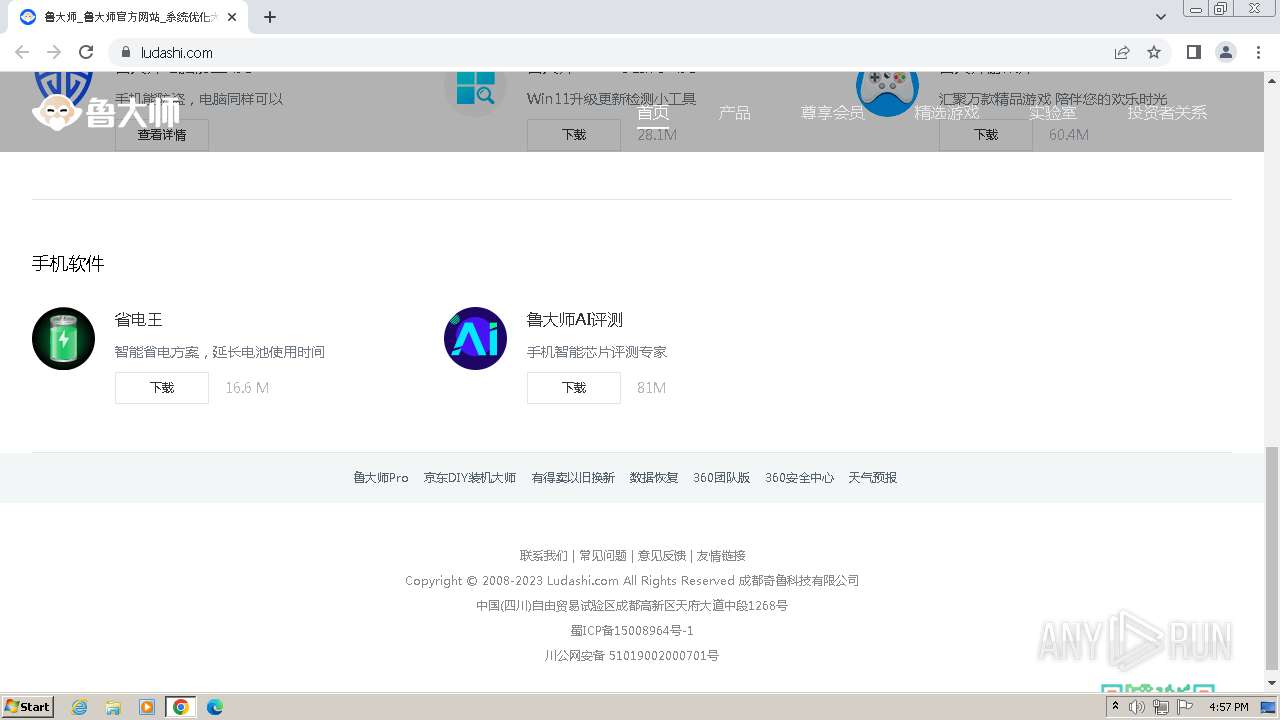Click the 鲁大师AI评测 title text

pyautogui.click(x=575, y=320)
